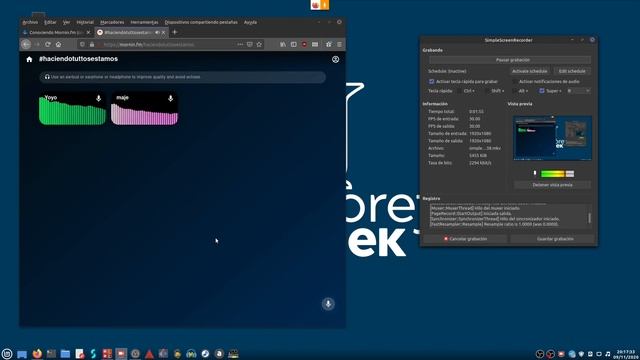The image size is (640, 360).
Task: Bookmark this page with the star icon
Action: coord(259,44)
